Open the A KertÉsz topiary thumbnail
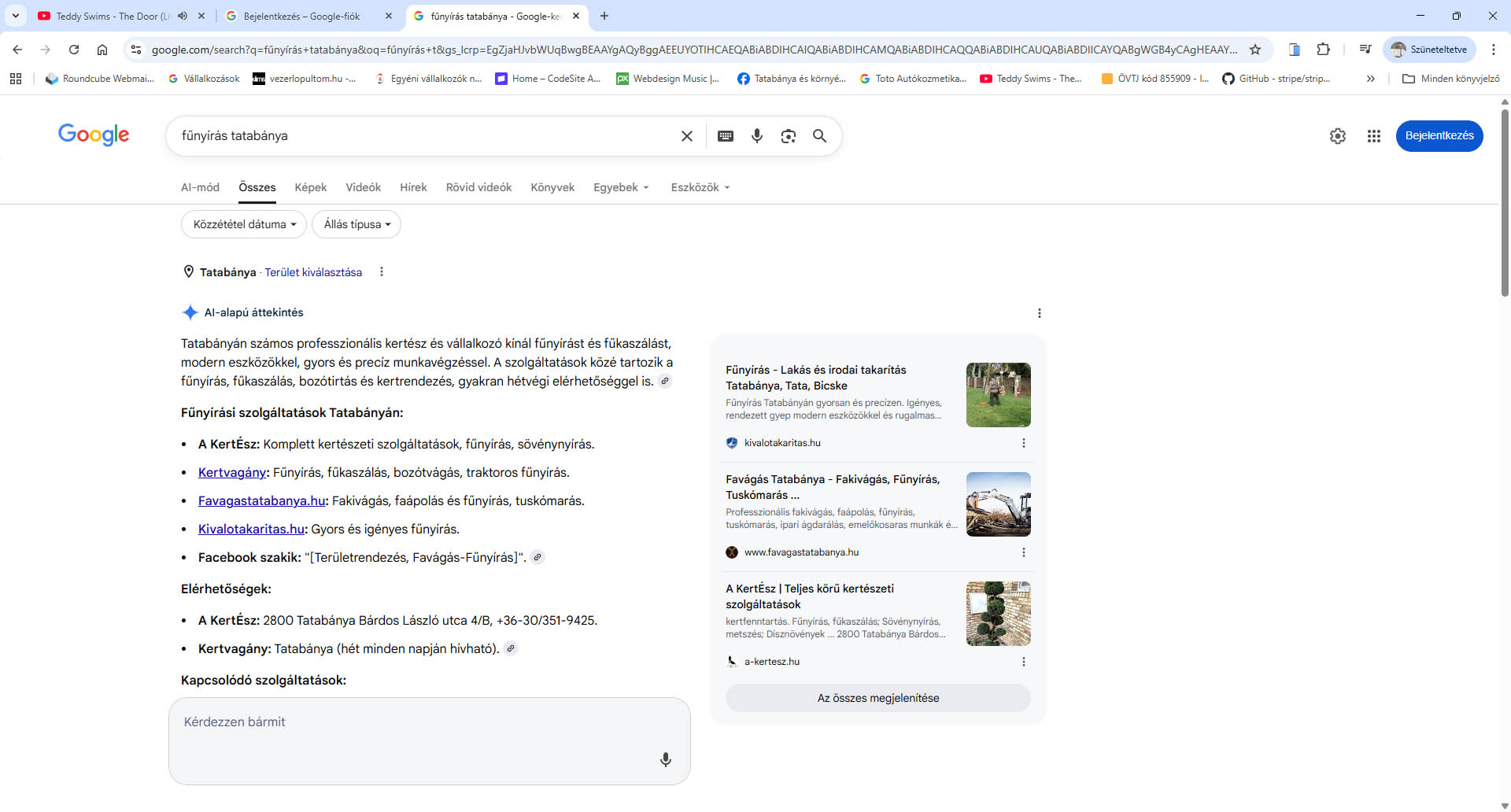This screenshot has width=1511, height=812. tap(999, 614)
